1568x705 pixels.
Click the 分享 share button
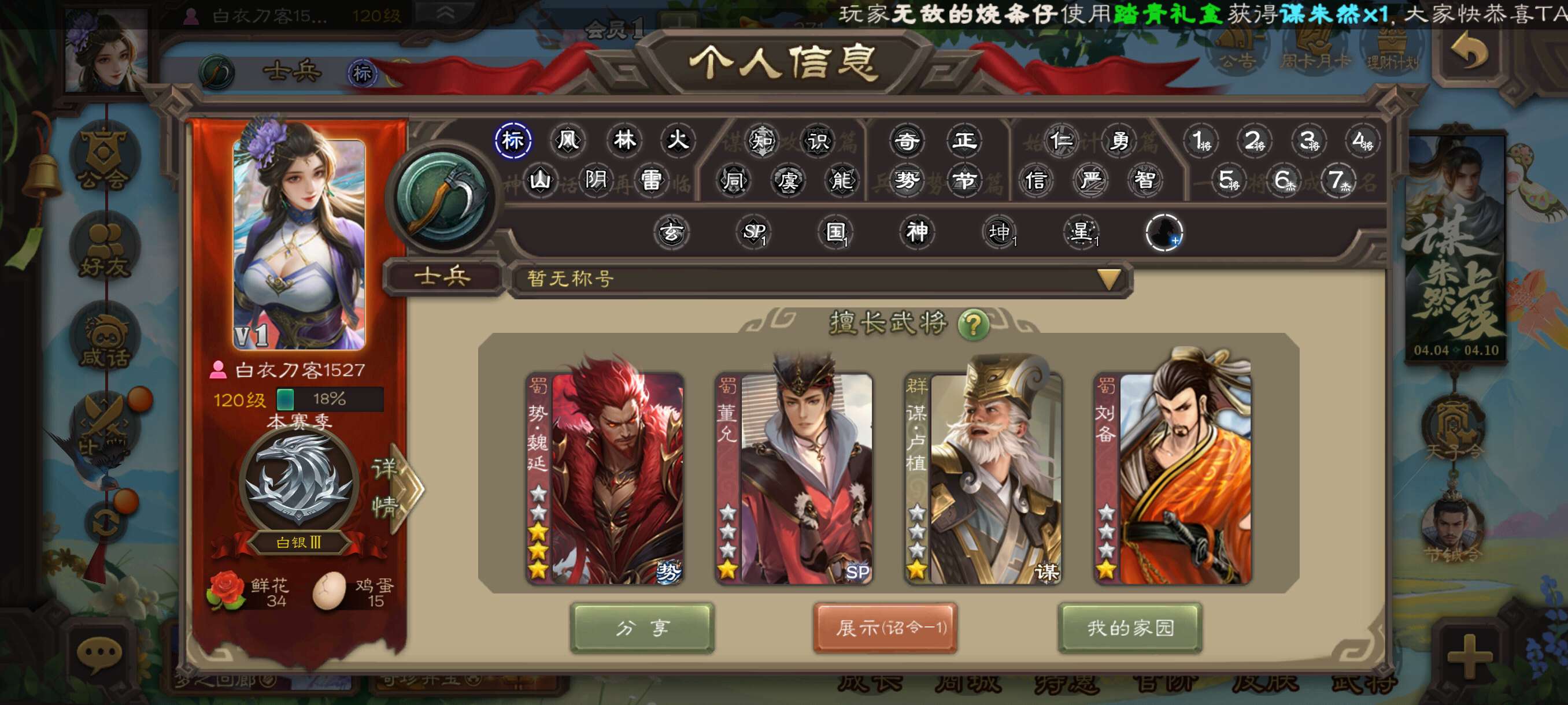tap(642, 628)
